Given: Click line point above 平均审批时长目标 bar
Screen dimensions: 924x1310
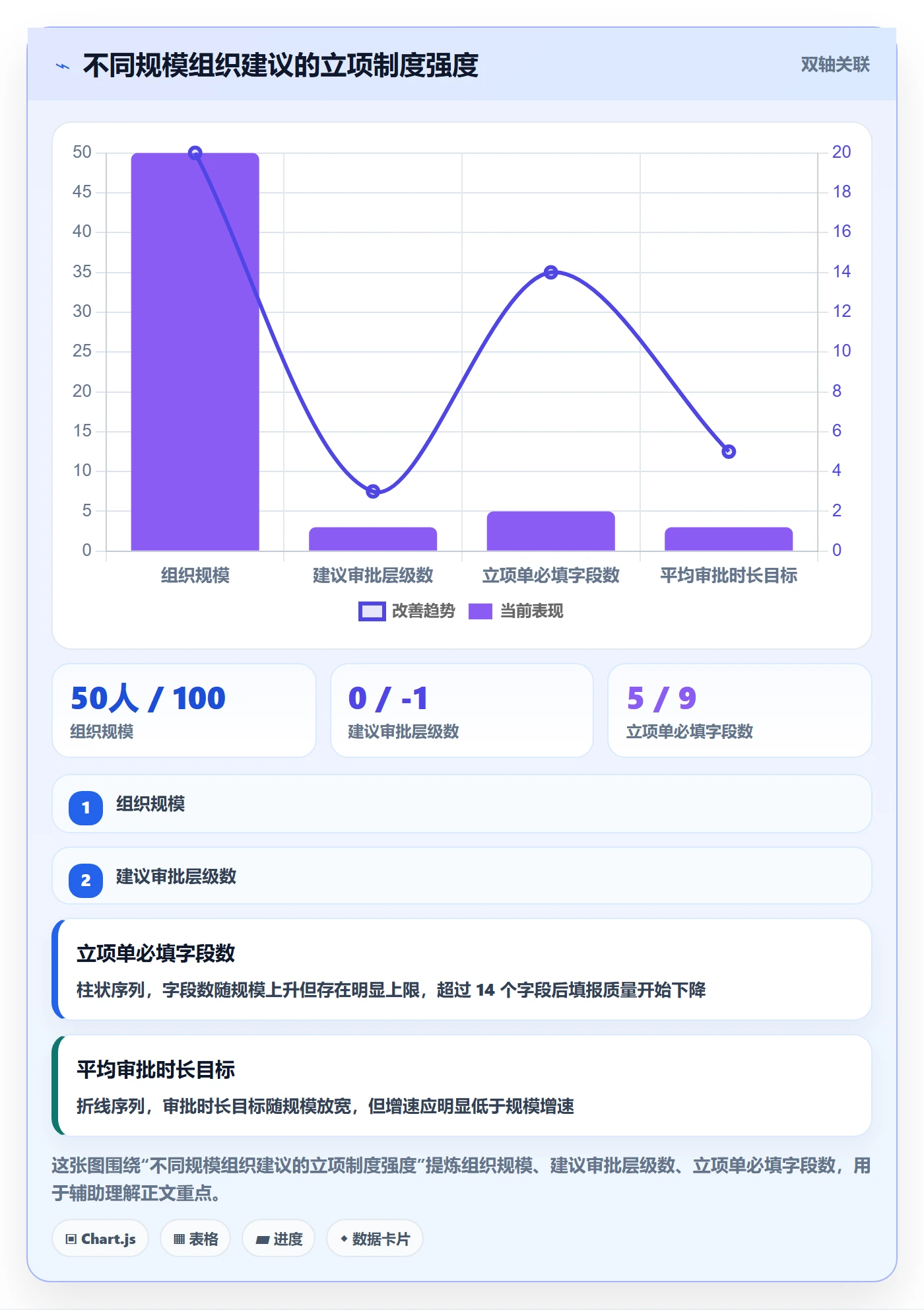Looking at the screenshot, I should (729, 452).
